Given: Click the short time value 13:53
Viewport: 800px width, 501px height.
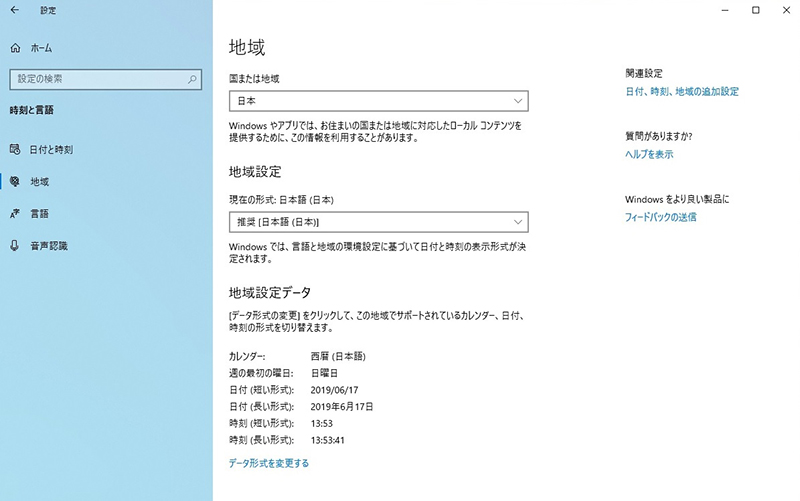Looking at the screenshot, I should (321, 423).
